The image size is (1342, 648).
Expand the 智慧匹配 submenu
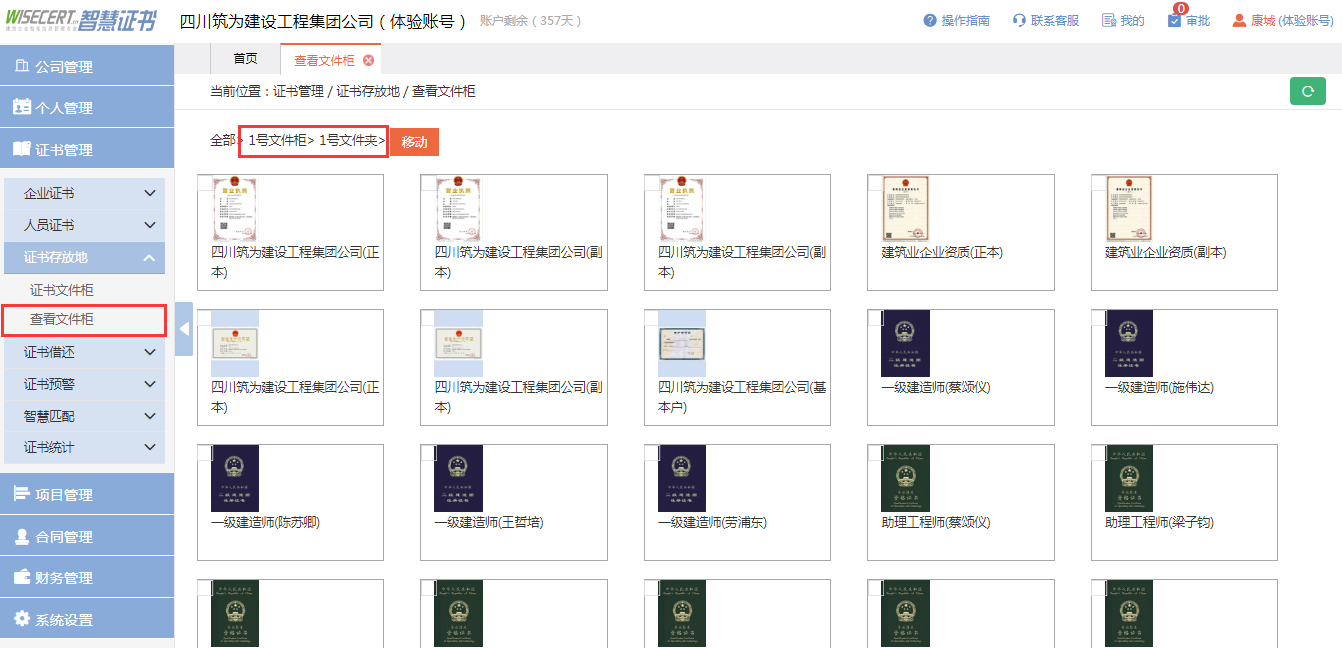pyautogui.click(x=84, y=416)
